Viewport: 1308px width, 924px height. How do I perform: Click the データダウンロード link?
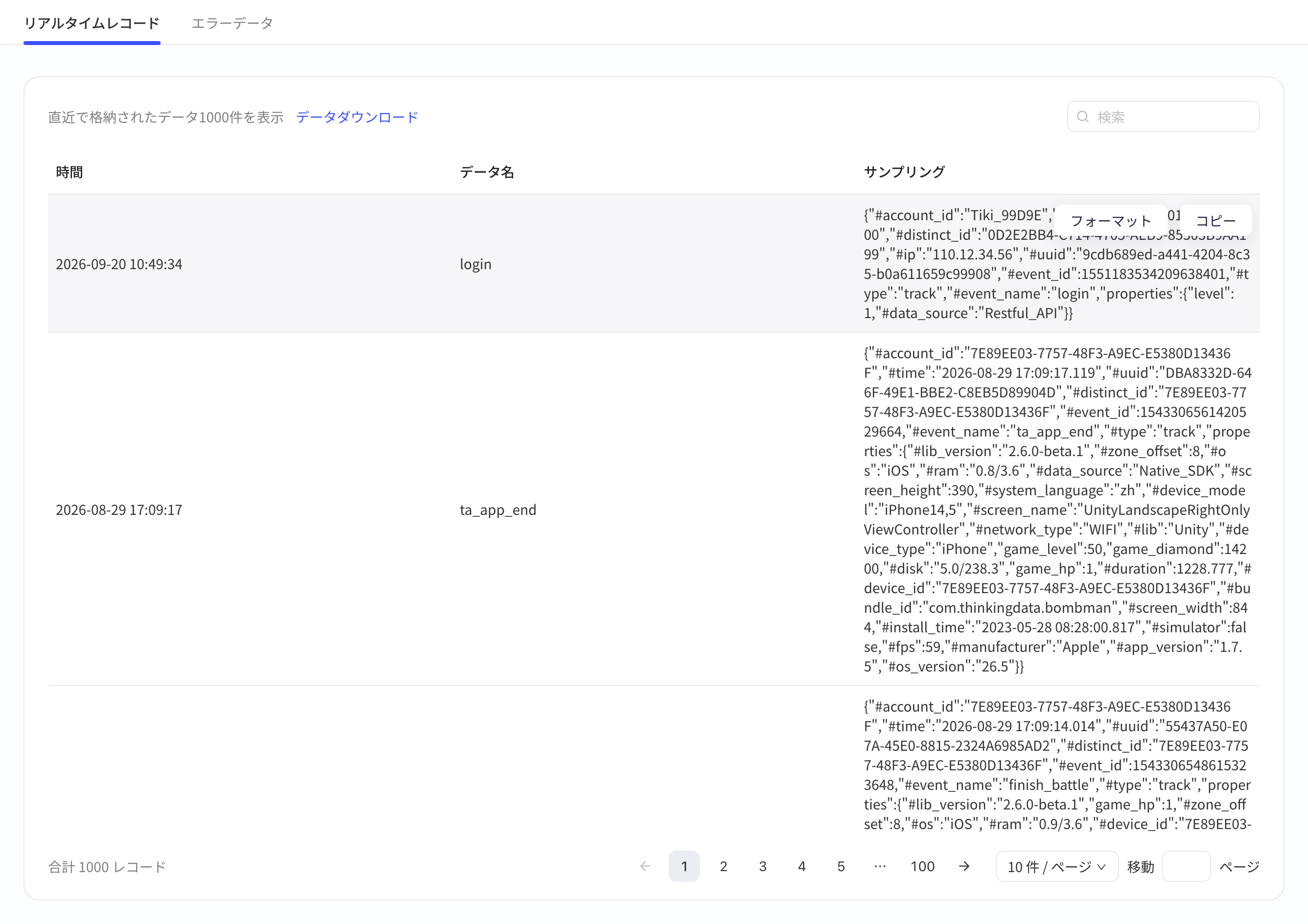[357, 117]
